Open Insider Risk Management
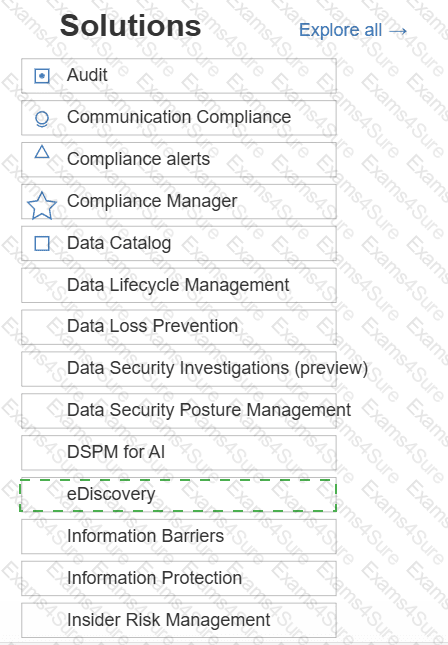The height and width of the screenshot is (645, 448). point(179,621)
